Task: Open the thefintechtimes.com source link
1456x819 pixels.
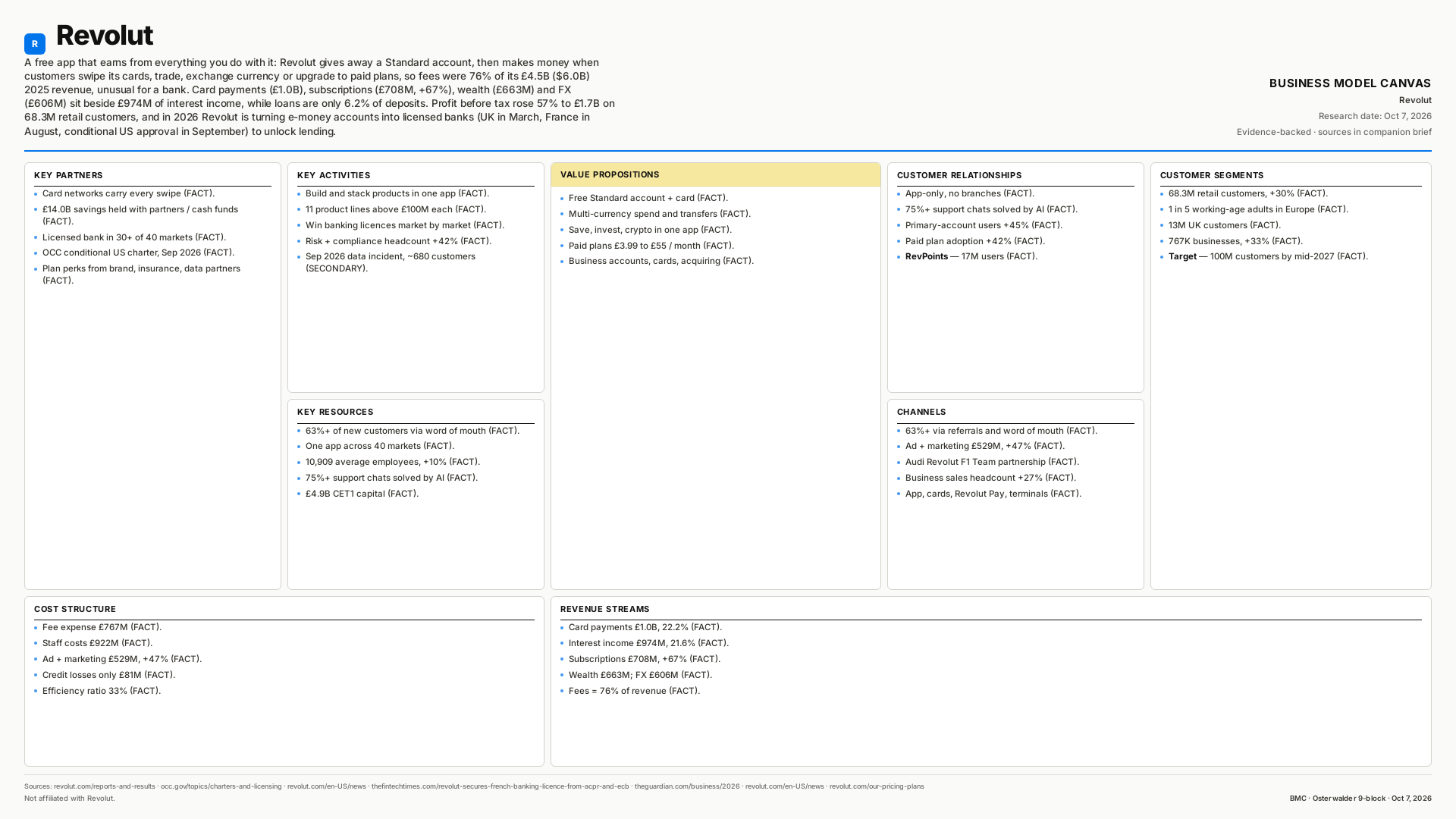Action: pos(500,786)
